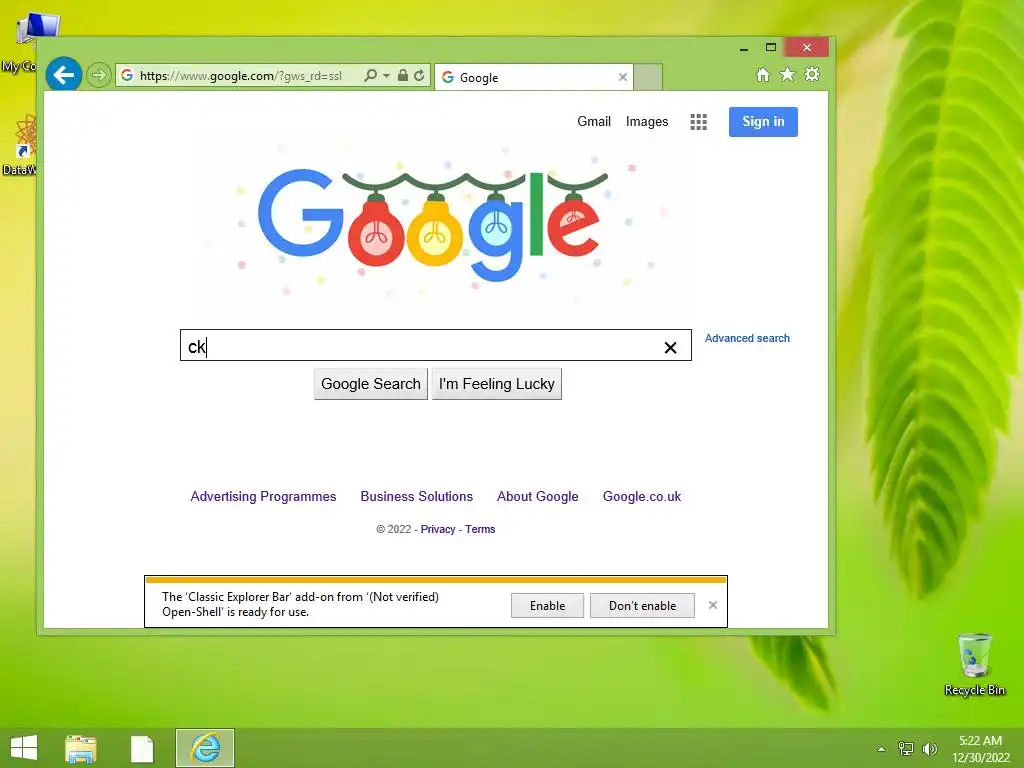
Task: Open Google.co.uk link
Action: (642, 496)
